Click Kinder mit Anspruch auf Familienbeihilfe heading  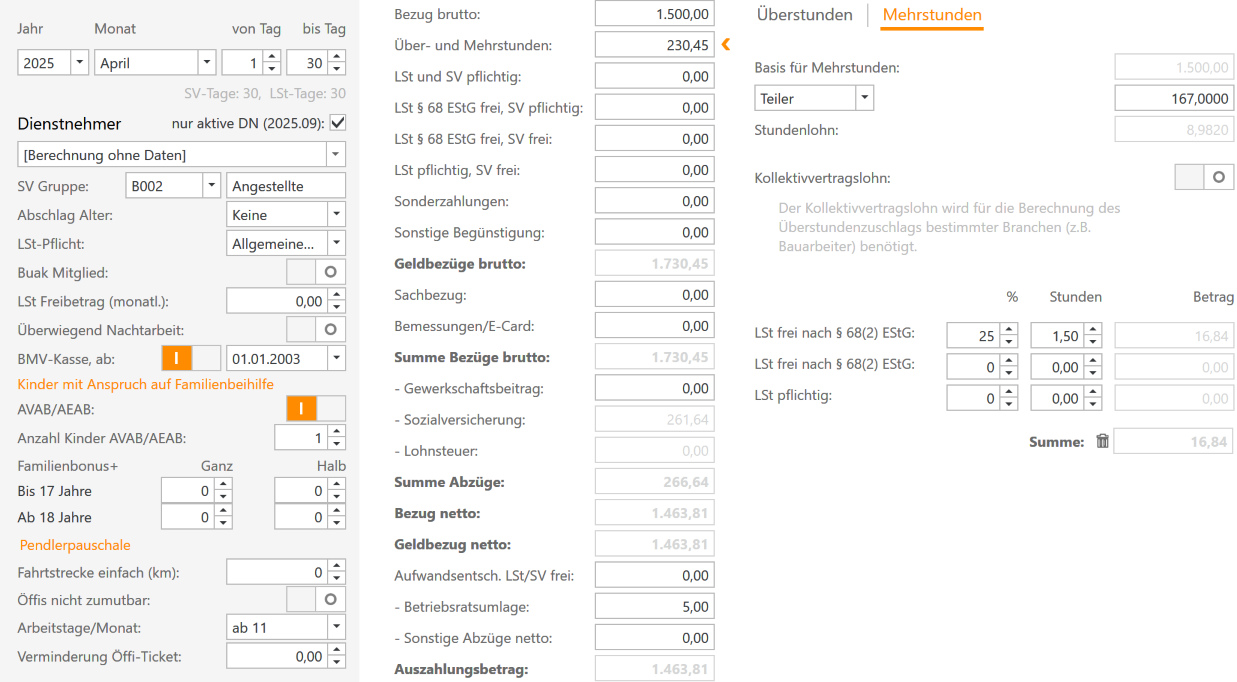146,384
